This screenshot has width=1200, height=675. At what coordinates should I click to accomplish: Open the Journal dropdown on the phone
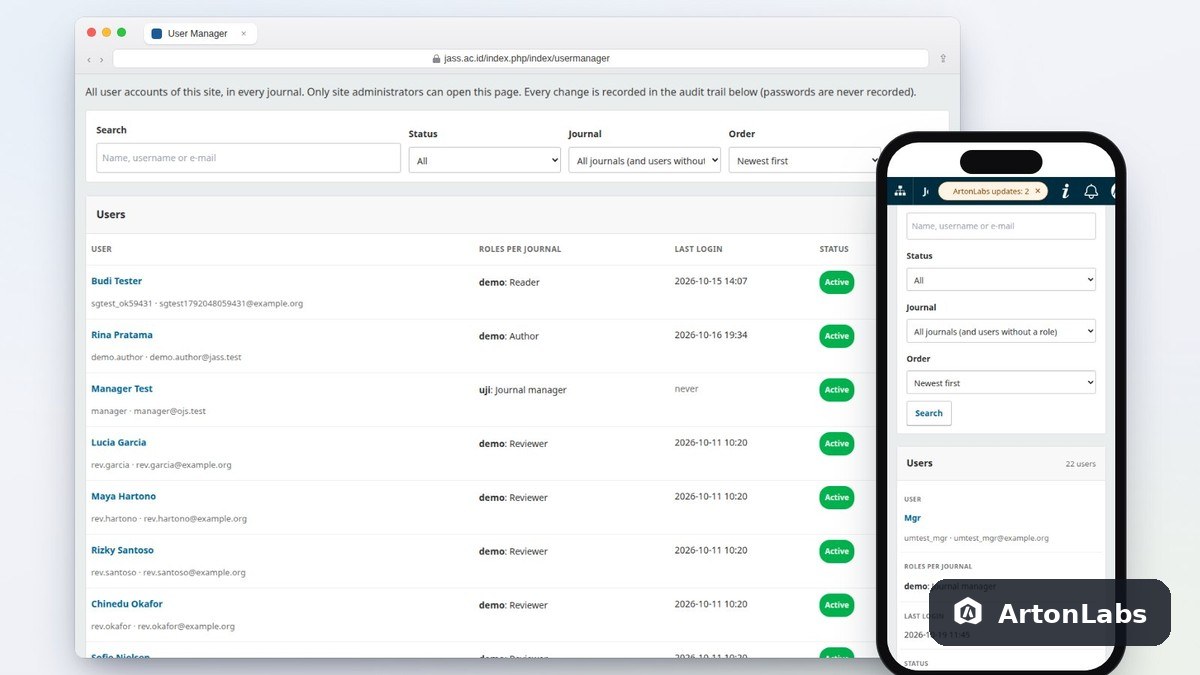tap(1001, 331)
